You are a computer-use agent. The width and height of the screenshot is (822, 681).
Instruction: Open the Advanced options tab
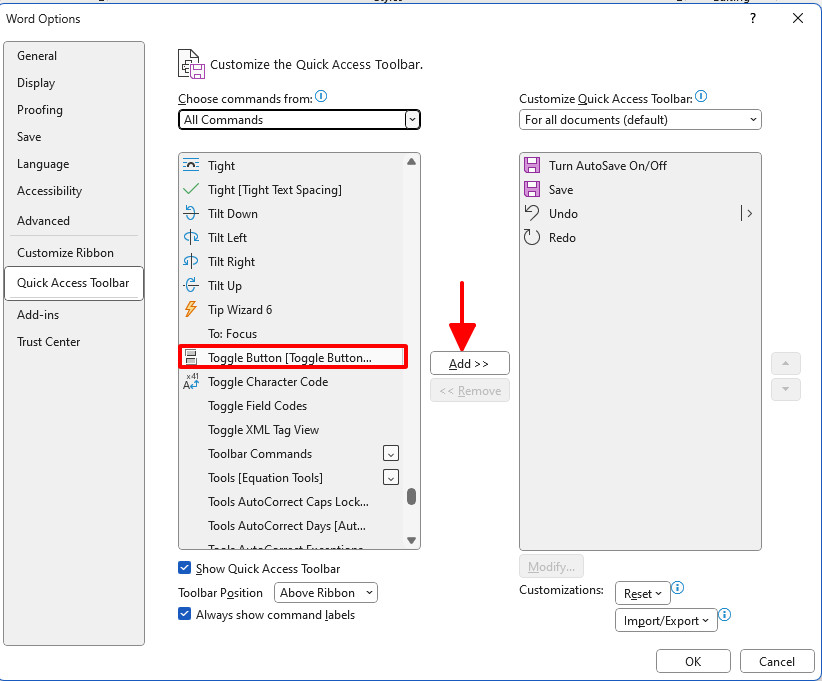point(74,221)
